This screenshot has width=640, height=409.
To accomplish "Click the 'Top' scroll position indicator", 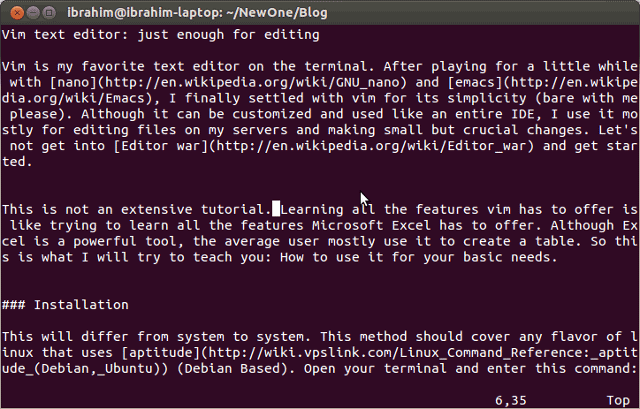I will coord(618,400).
